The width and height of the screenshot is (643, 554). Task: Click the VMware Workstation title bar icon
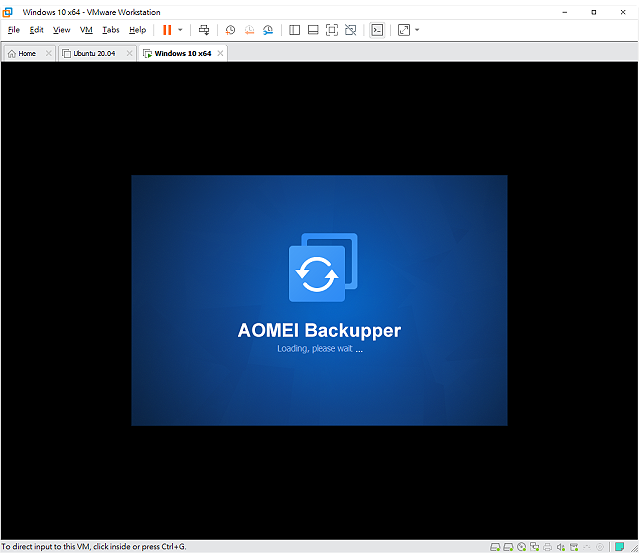pyautogui.click(x=7, y=12)
